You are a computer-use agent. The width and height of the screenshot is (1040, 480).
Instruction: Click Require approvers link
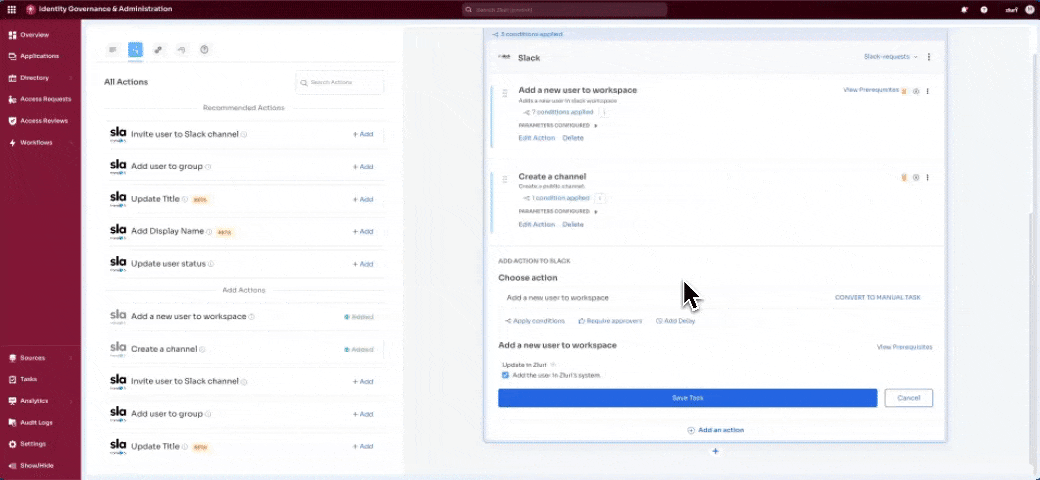pyautogui.click(x=610, y=321)
